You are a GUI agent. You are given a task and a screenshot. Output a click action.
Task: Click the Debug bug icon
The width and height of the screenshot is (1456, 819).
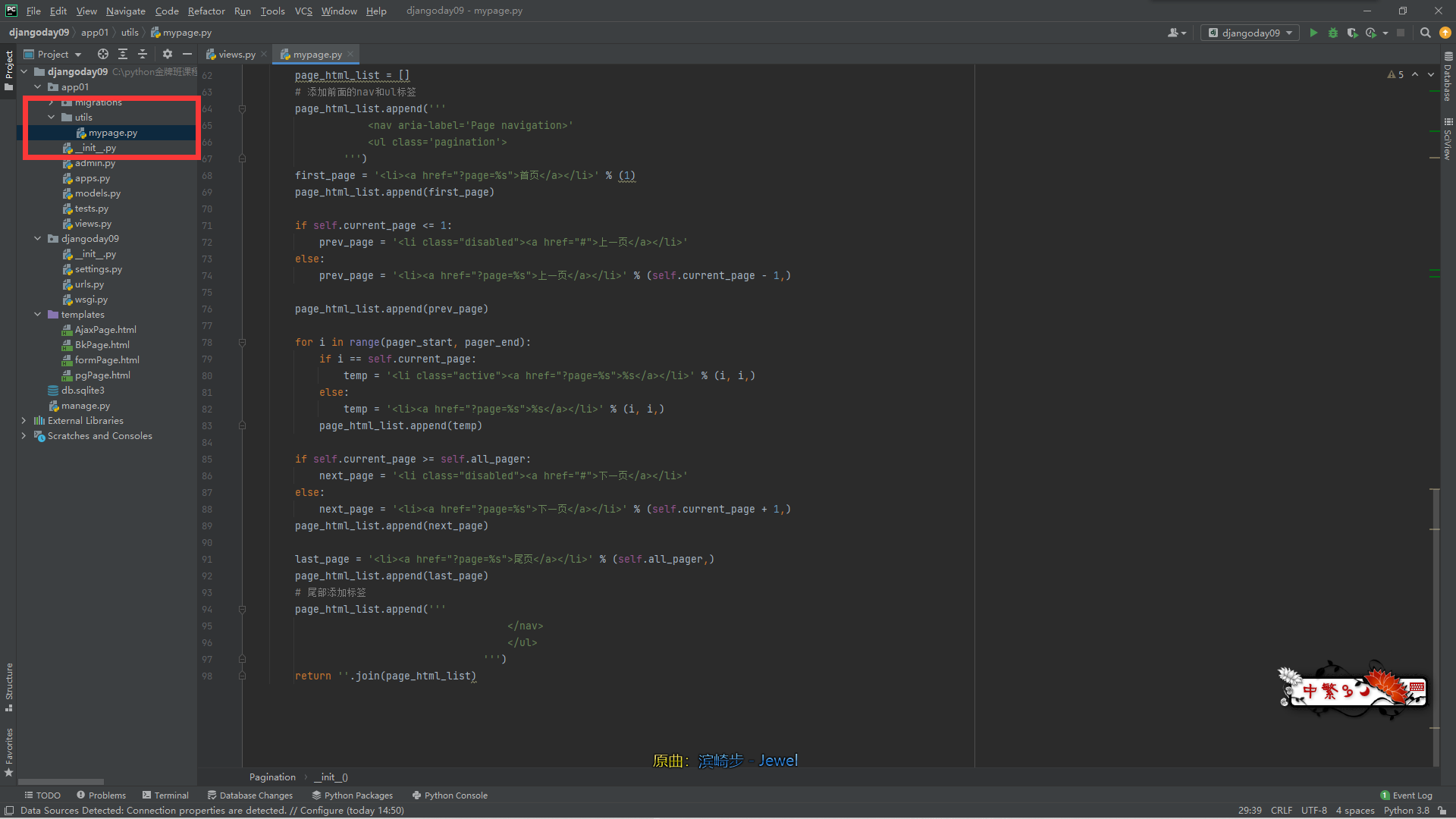(1333, 33)
